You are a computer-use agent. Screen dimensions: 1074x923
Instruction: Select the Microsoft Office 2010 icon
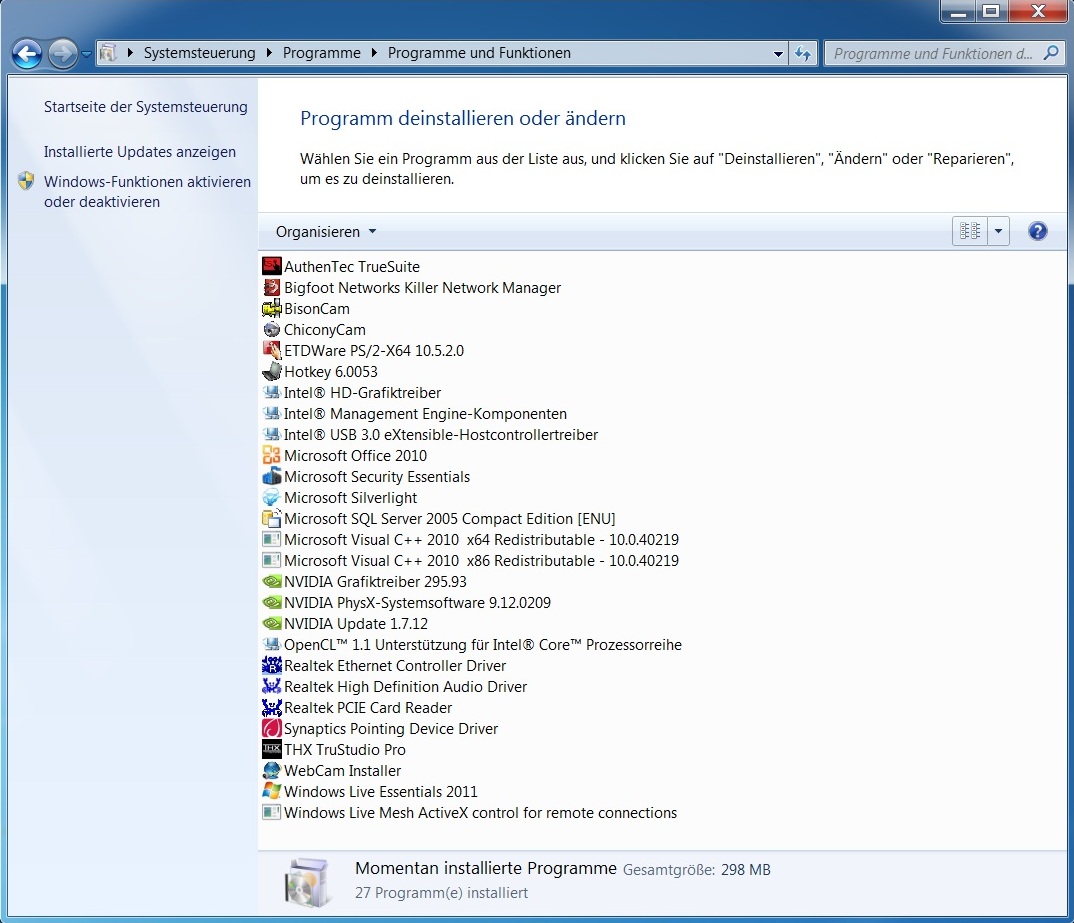point(272,455)
